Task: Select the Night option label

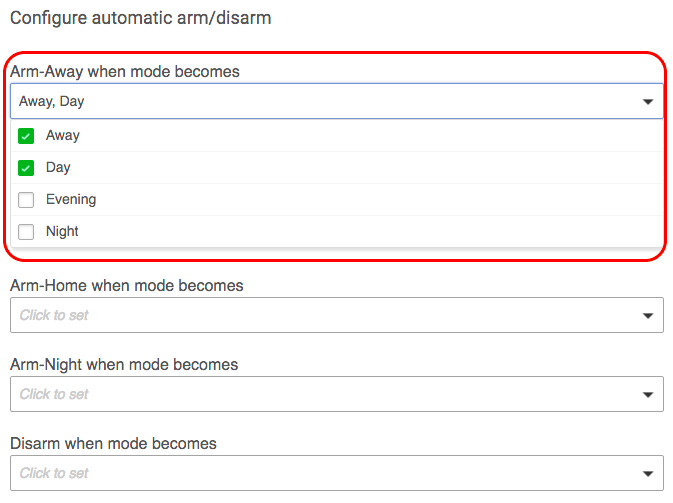Action: click(62, 232)
